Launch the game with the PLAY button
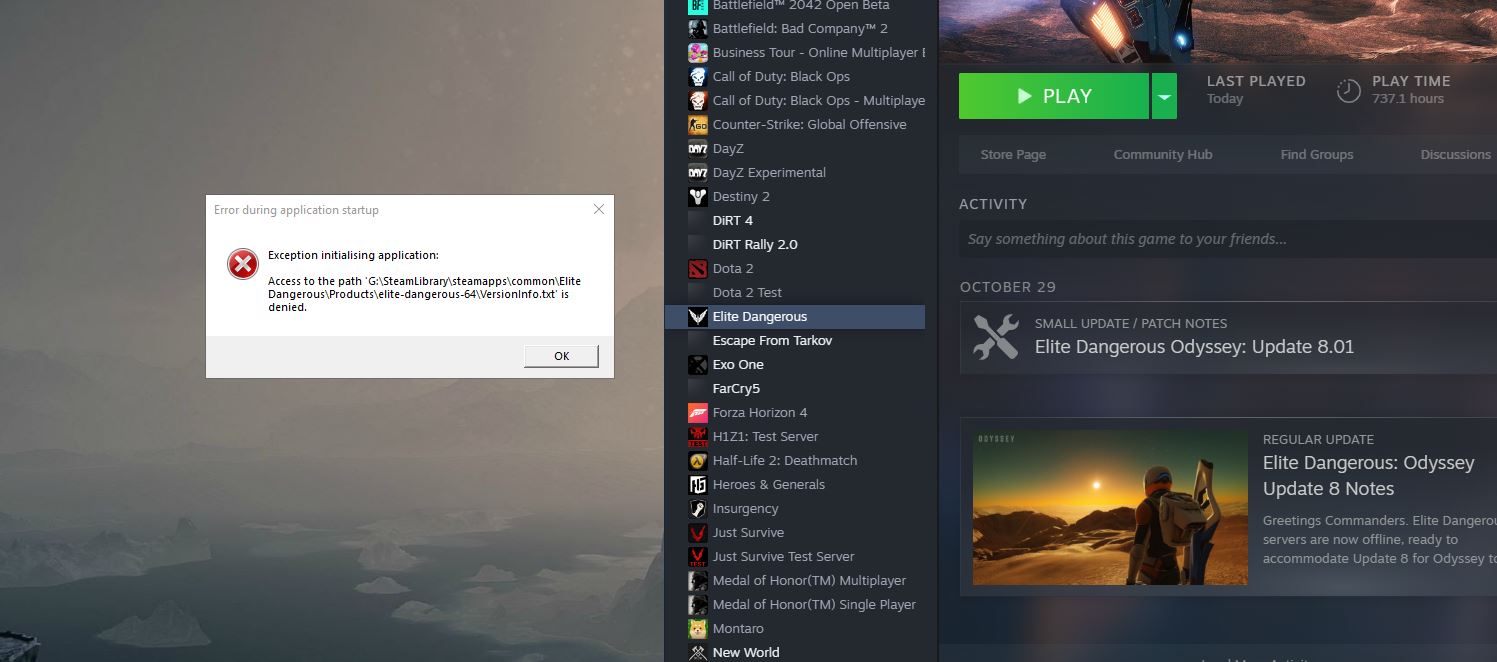The image size is (1497, 662). click(x=1054, y=96)
